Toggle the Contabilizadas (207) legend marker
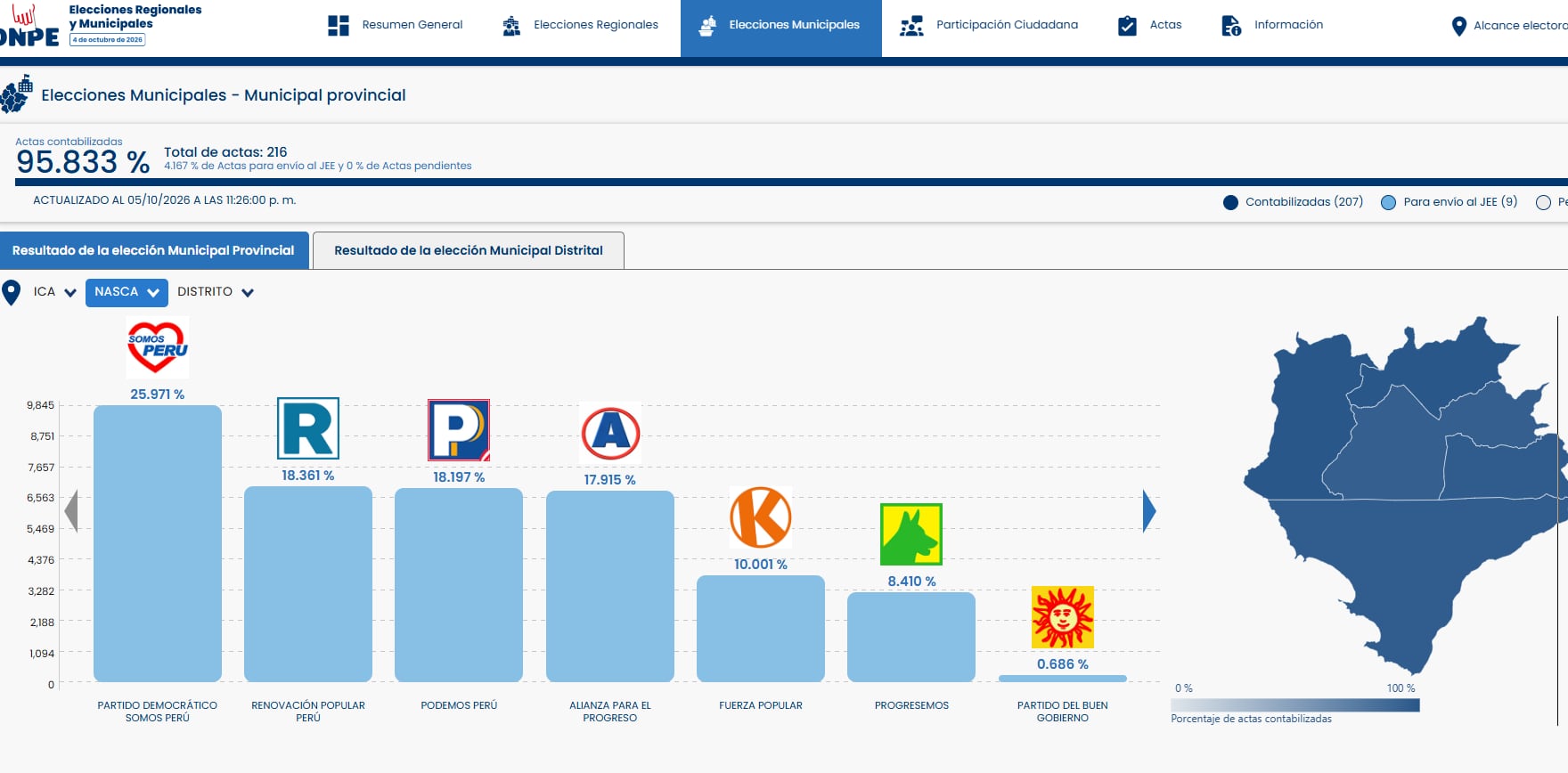Image resolution: width=1568 pixels, height=773 pixels. 1230,202
